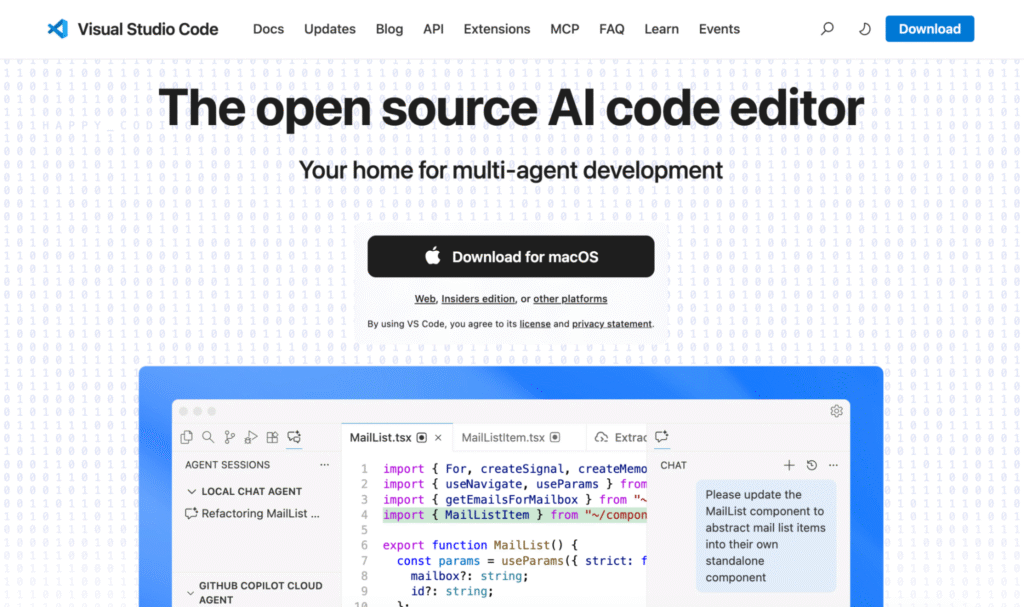The image size is (1024, 607).
Task: Open the settings gear in editor window
Action: (x=836, y=411)
